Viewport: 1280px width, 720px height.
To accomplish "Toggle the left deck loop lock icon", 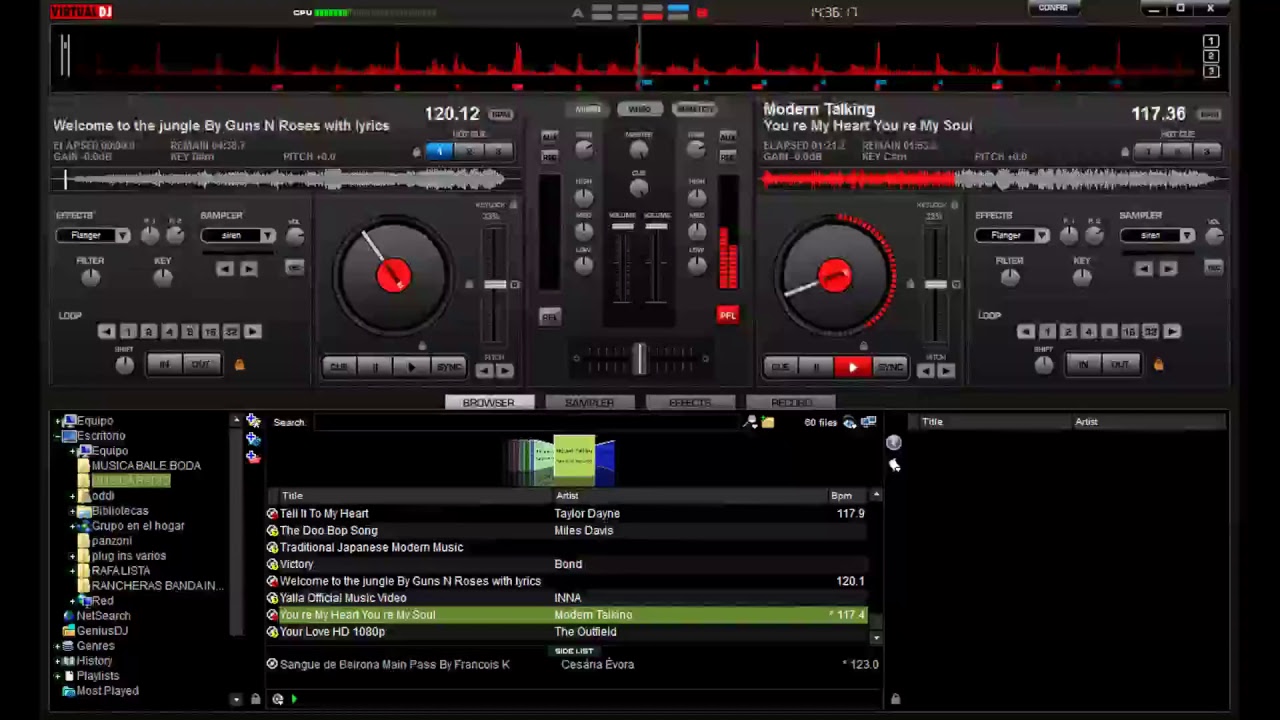I will tap(239, 365).
